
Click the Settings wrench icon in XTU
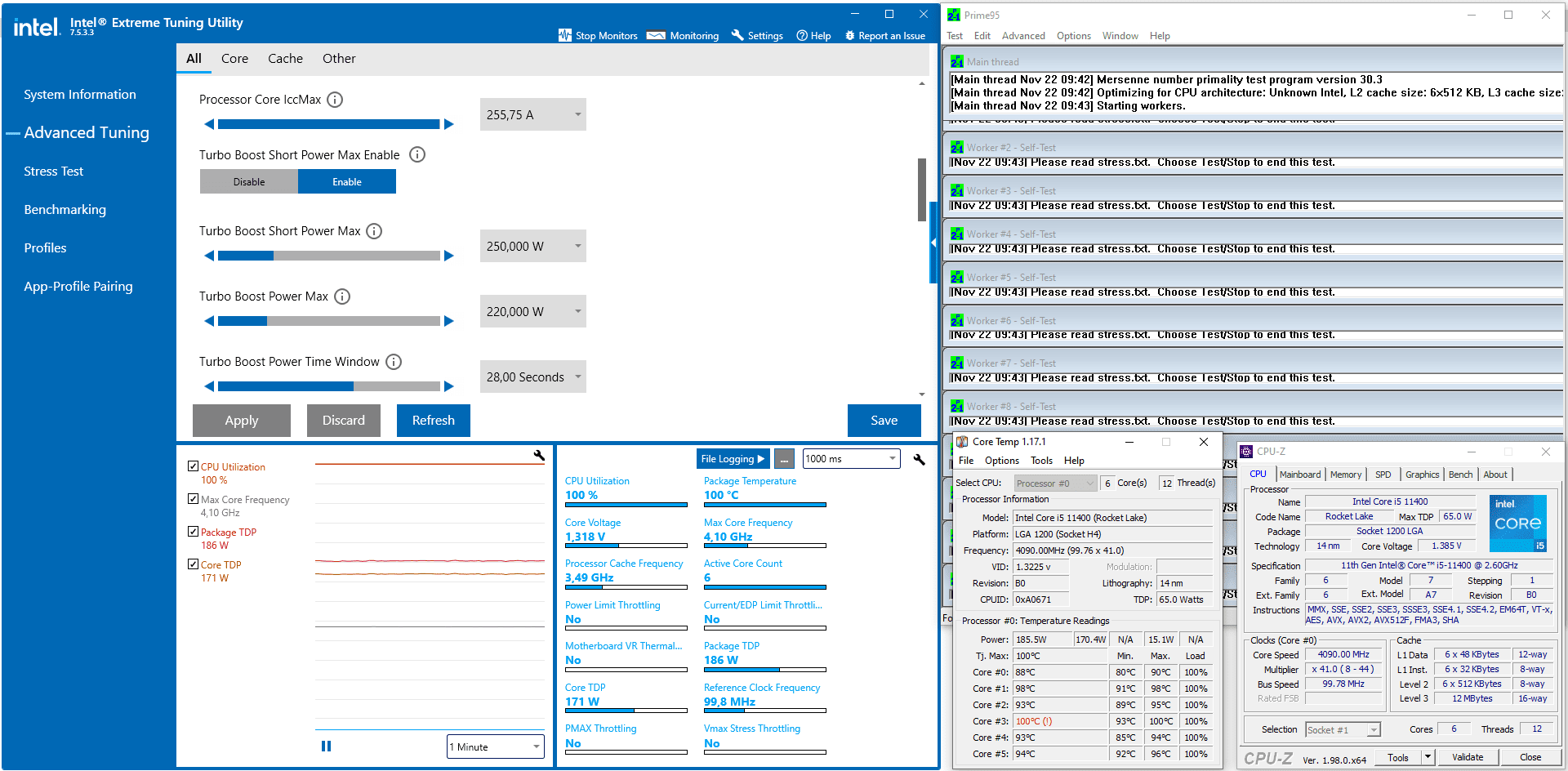[x=737, y=35]
